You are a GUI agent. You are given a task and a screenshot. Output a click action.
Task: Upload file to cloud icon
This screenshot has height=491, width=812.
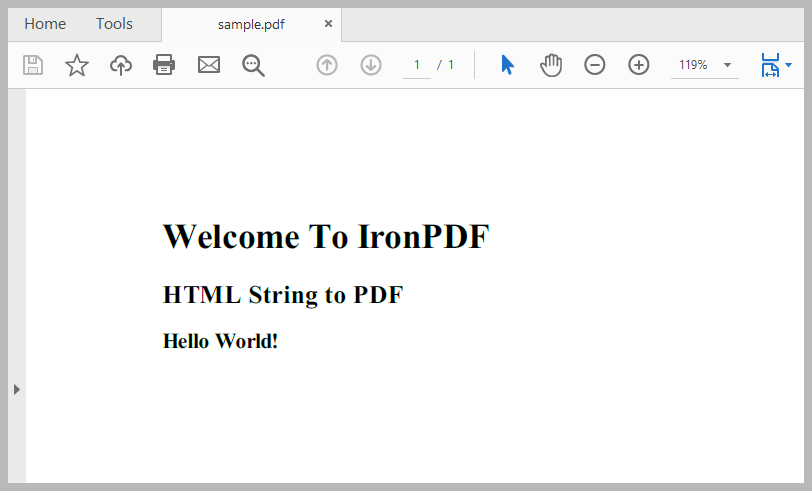click(x=121, y=65)
